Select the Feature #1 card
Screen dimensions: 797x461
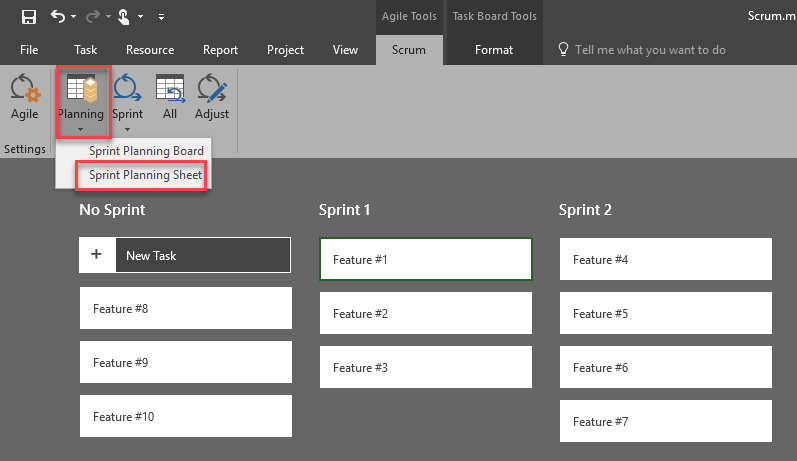pos(425,259)
